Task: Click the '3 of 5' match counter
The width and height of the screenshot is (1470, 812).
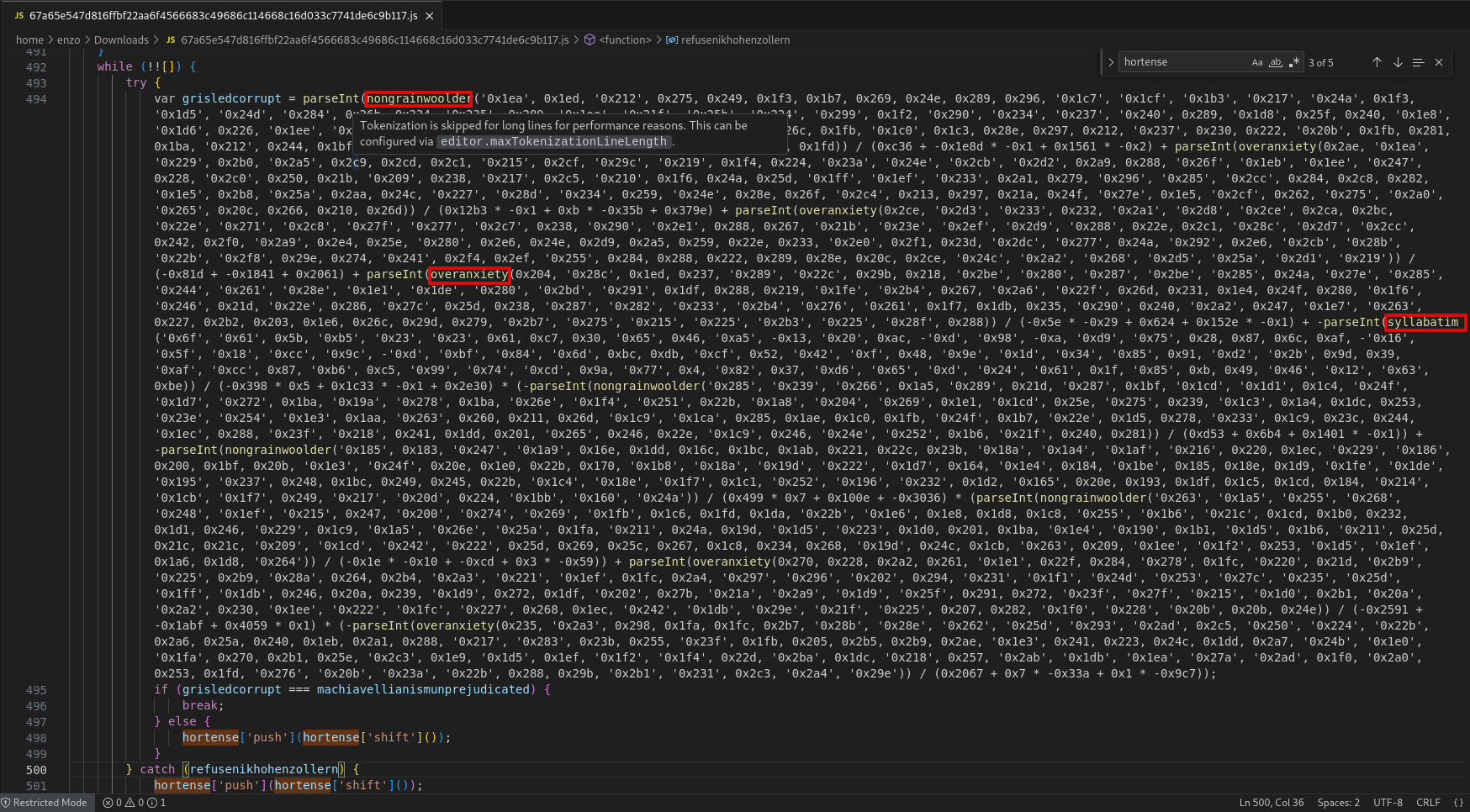Action: [1320, 62]
